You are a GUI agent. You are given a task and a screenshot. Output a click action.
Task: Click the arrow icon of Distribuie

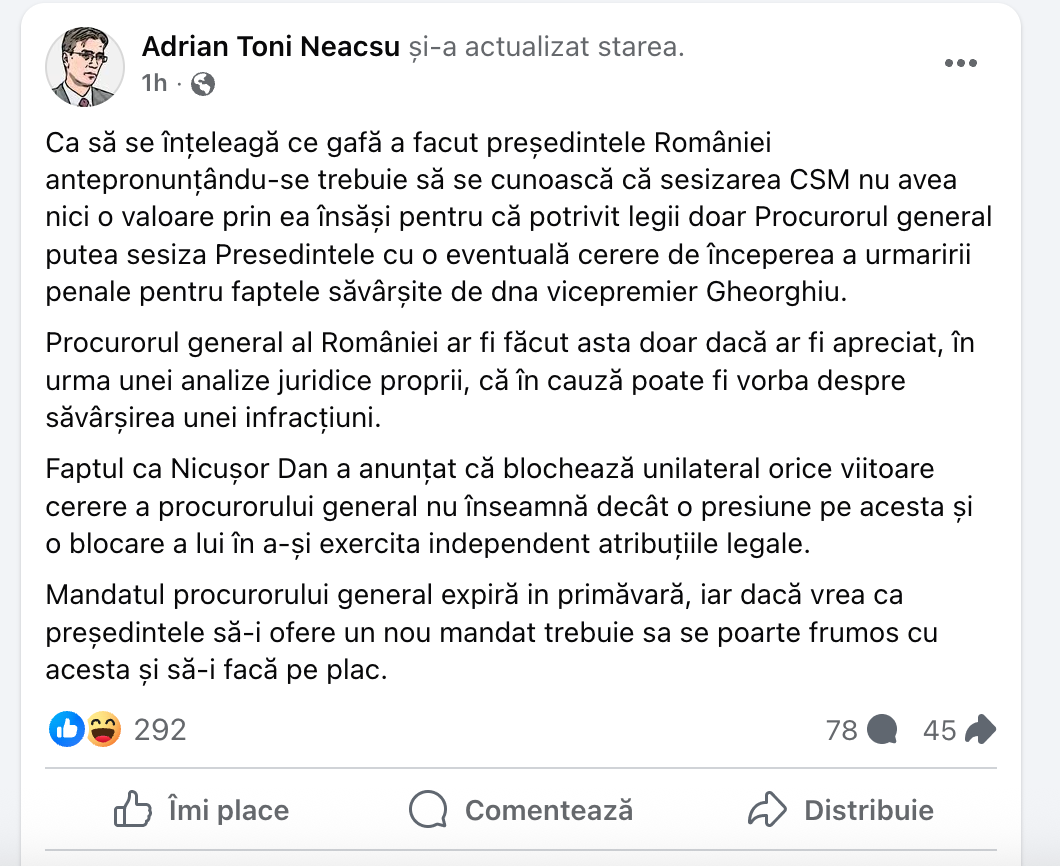pyautogui.click(x=769, y=809)
